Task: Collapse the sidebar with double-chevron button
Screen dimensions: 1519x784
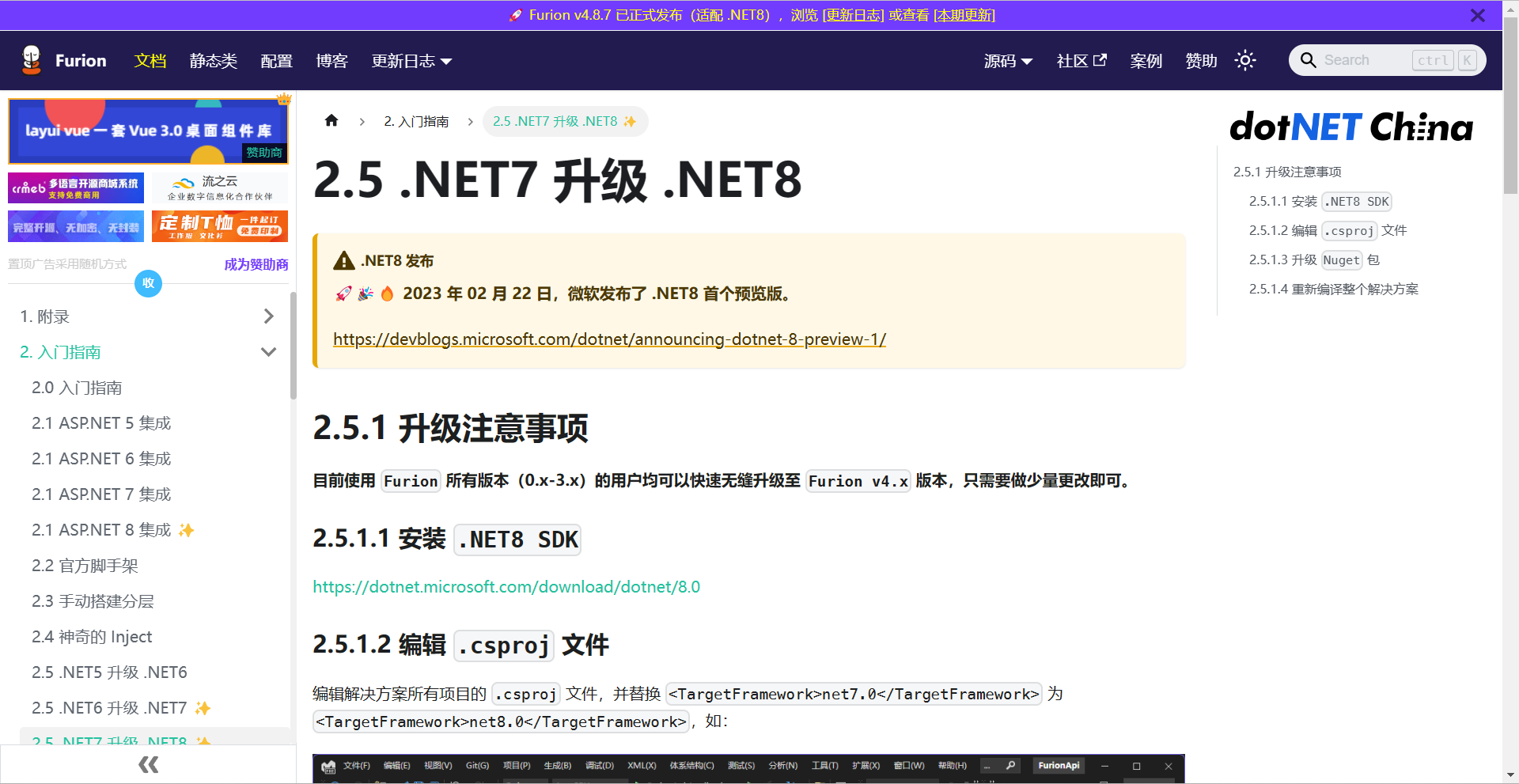Action: point(148,764)
